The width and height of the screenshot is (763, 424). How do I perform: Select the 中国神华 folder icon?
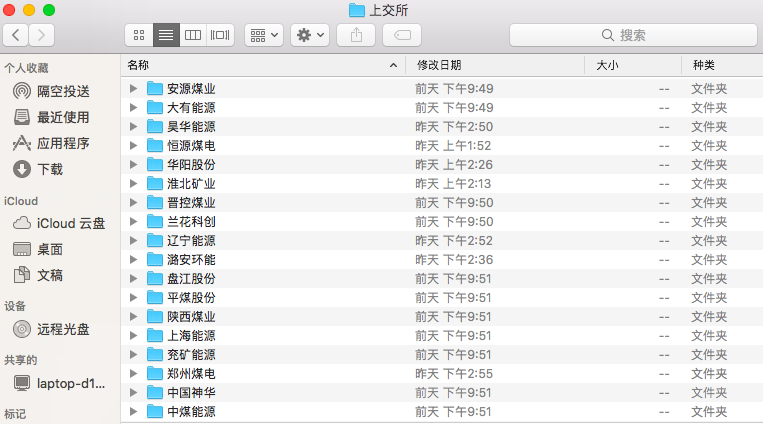click(x=155, y=392)
